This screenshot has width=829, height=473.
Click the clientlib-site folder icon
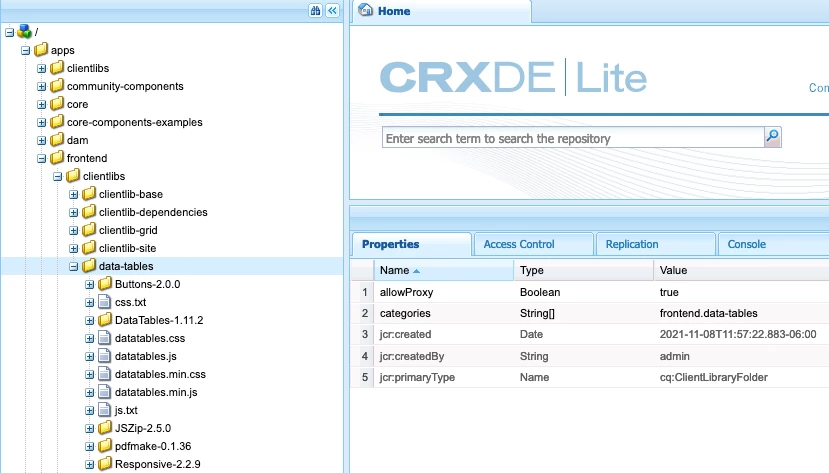click(89, 248)
